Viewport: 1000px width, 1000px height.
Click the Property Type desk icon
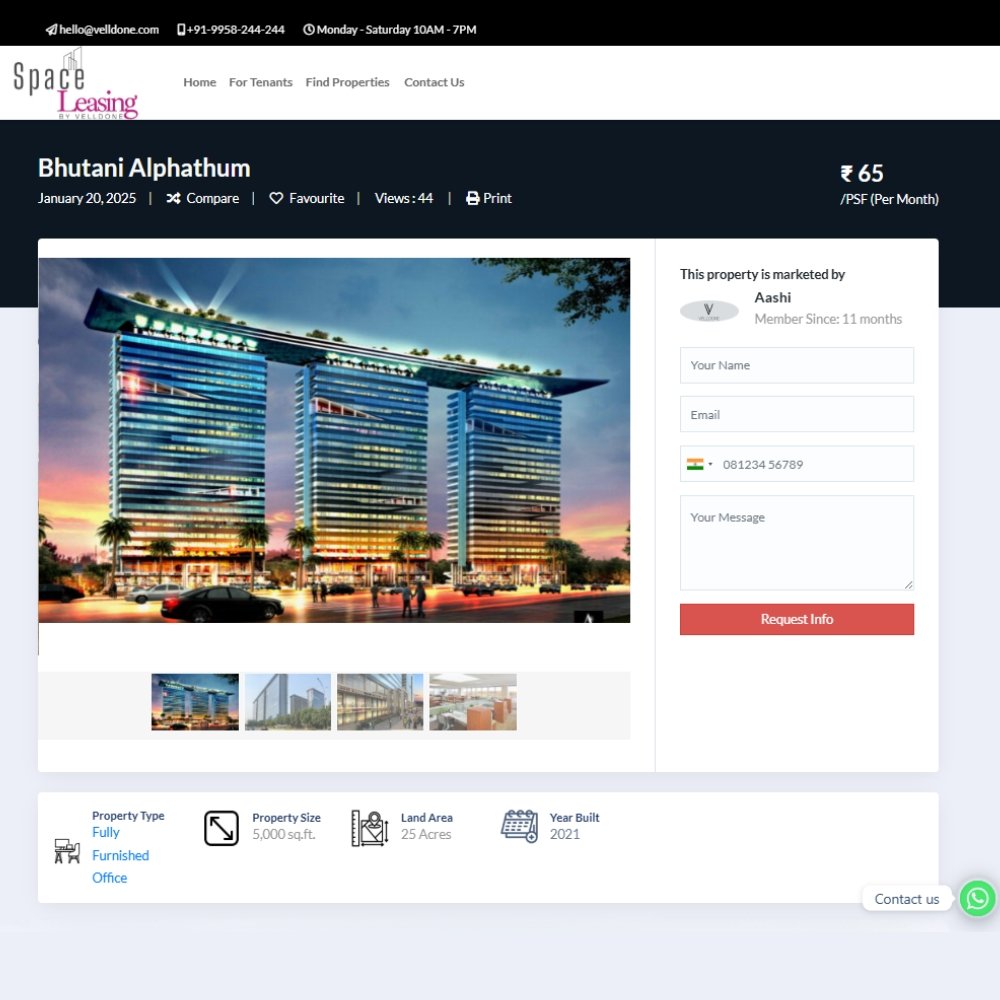[x=67, y=851]
